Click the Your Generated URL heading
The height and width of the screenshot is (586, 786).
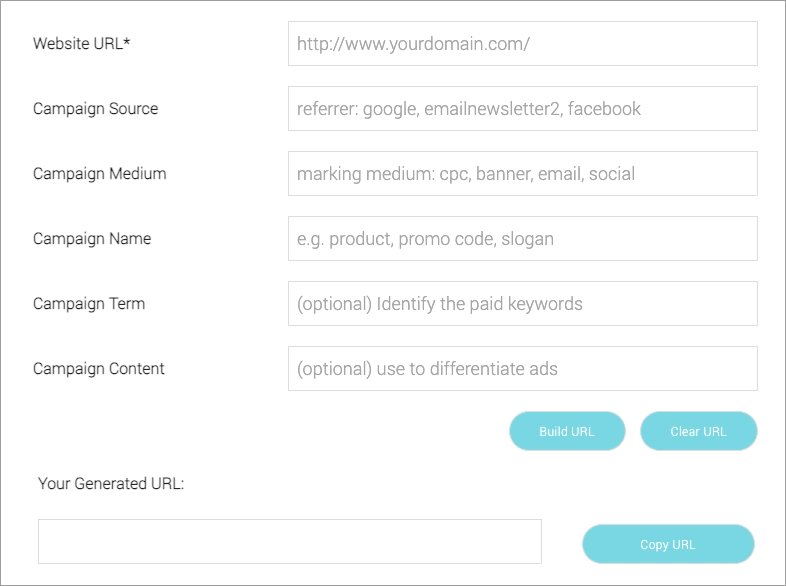coord(111,484)
